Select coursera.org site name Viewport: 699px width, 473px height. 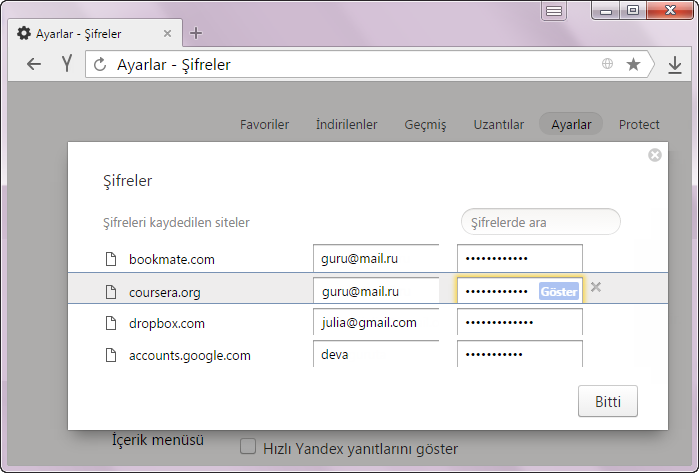tap(164, 292)
